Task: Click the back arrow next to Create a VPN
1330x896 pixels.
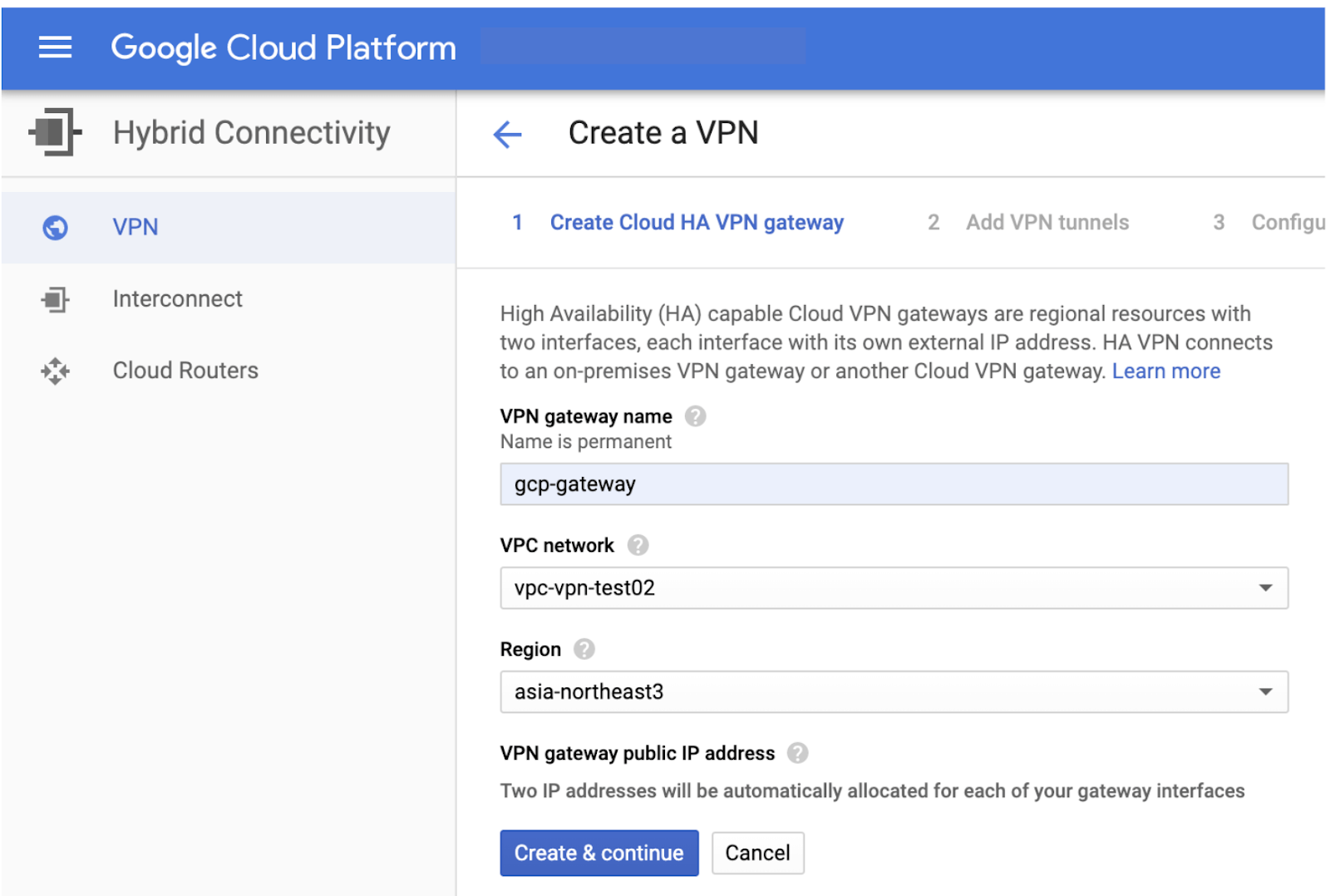Action: click(507, 134)
